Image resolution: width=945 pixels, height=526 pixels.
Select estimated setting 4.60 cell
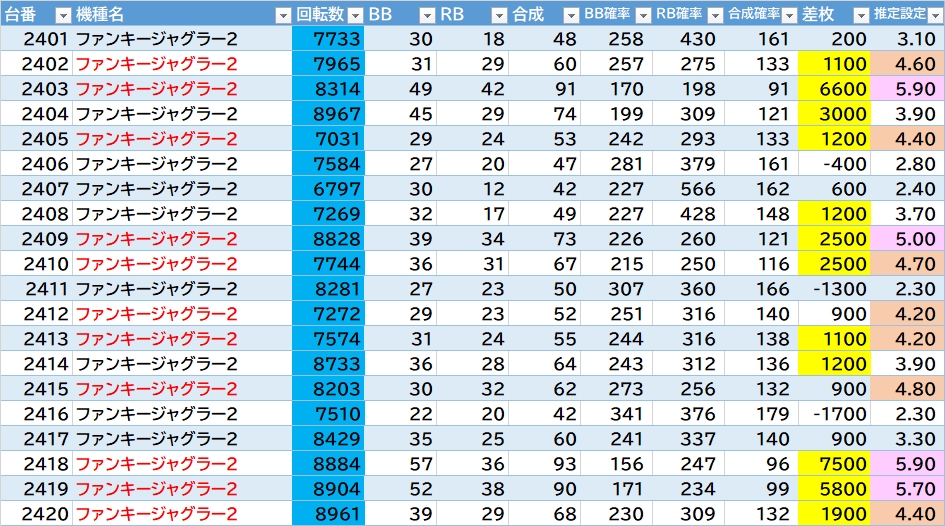coord(908,64)
